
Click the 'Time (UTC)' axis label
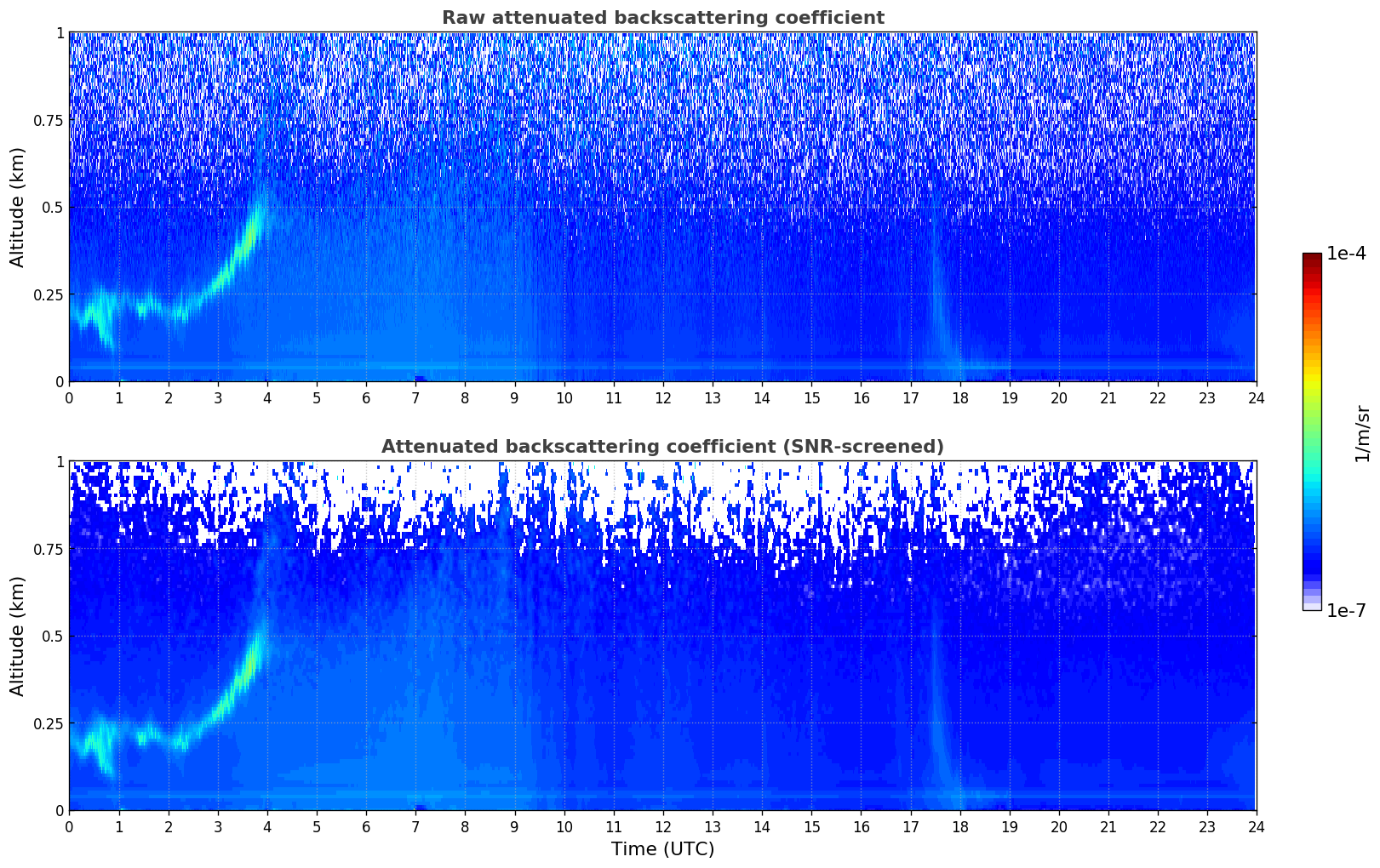(662, 849)
